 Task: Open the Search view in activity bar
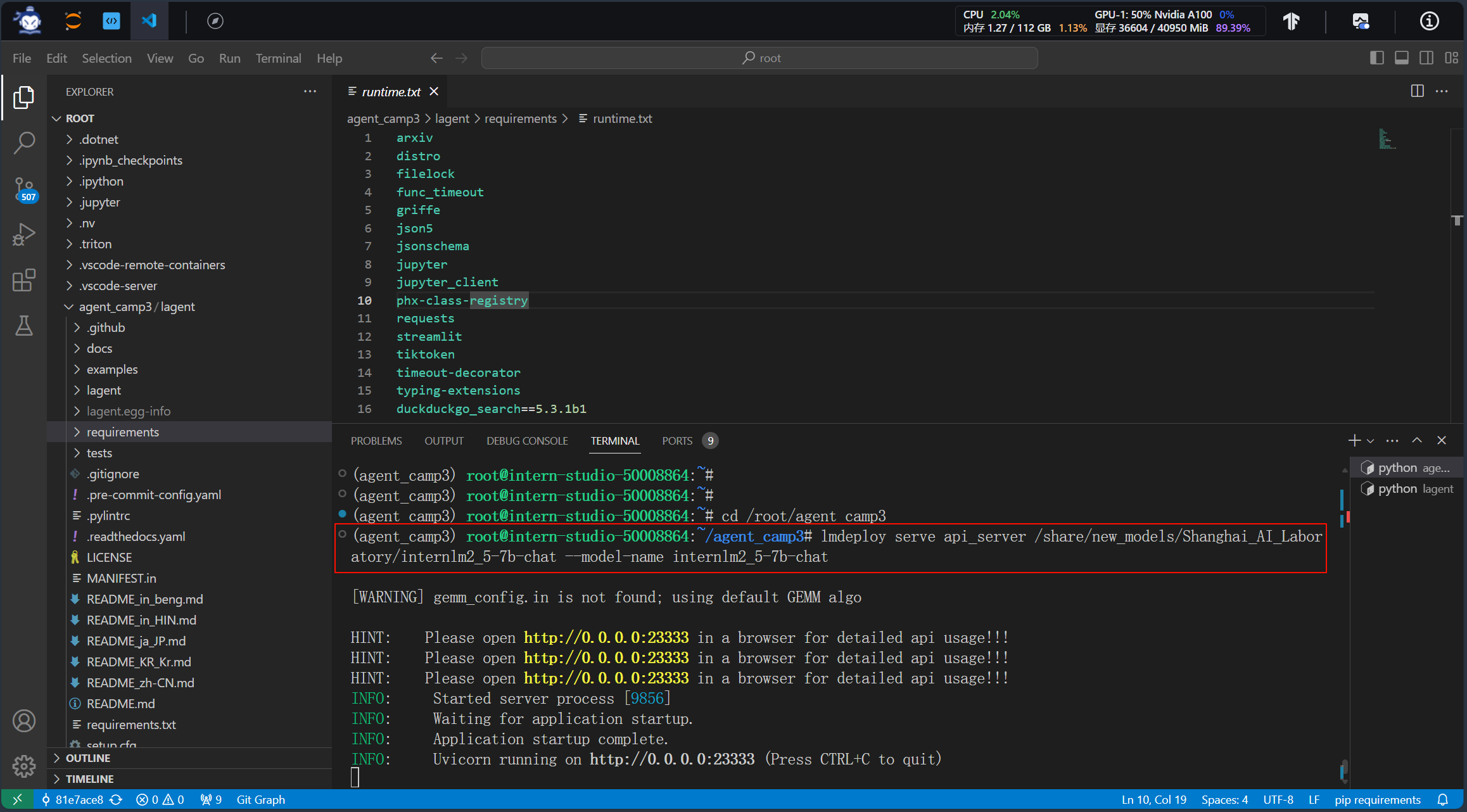[24, 143]
